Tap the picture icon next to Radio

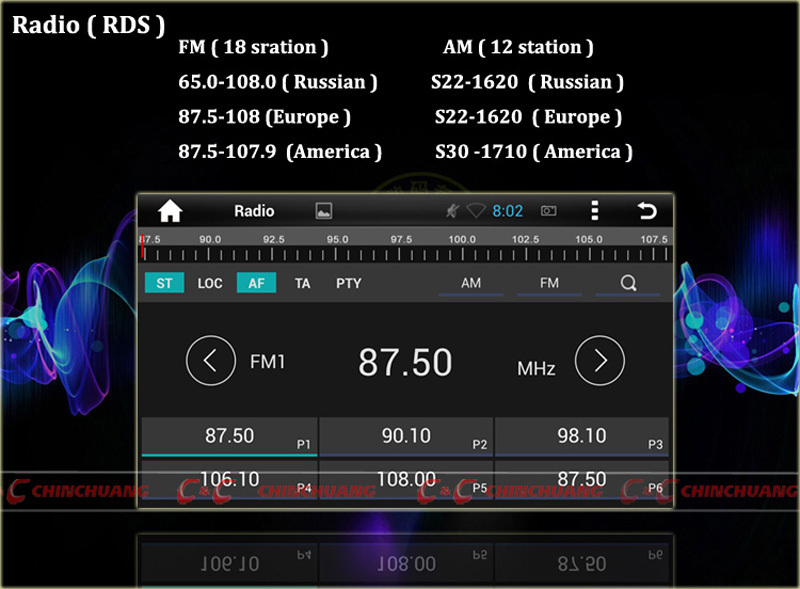(x=323, y=211)
